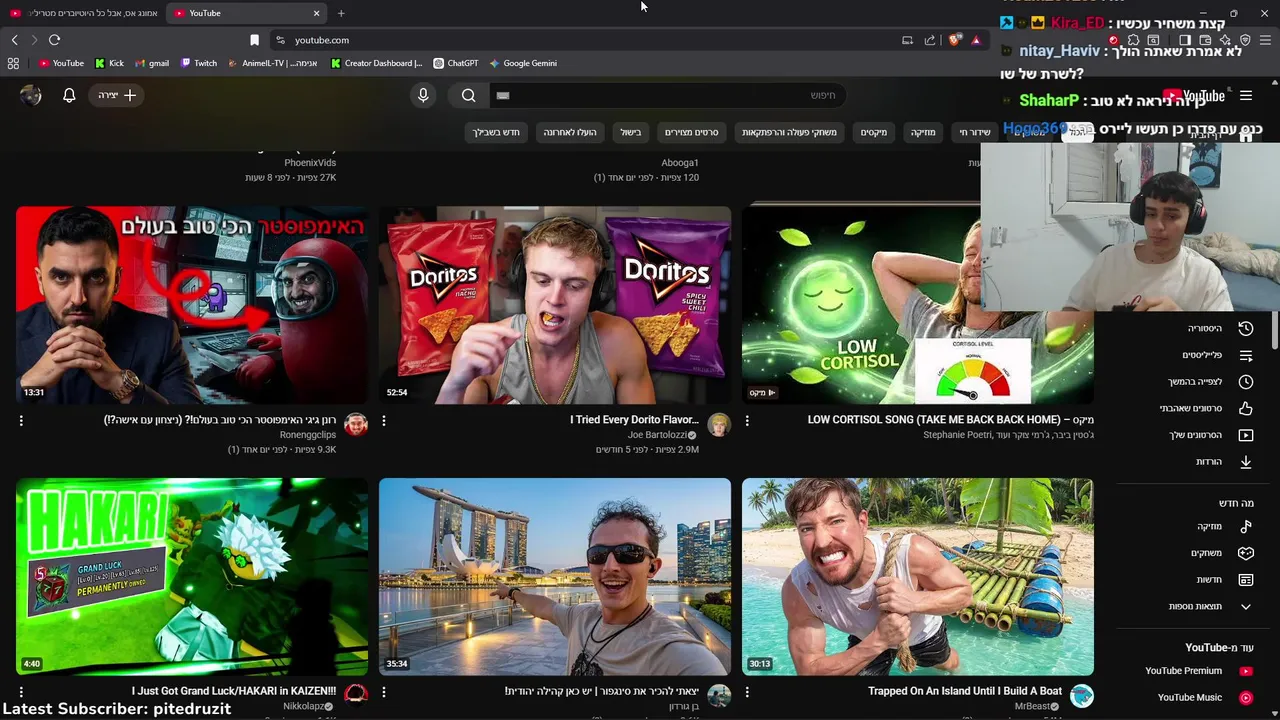This screenshot has height=720, width=1280.
Task: Open the AnimeIL-TV bookmark
Action: click(x=273, y=63)
